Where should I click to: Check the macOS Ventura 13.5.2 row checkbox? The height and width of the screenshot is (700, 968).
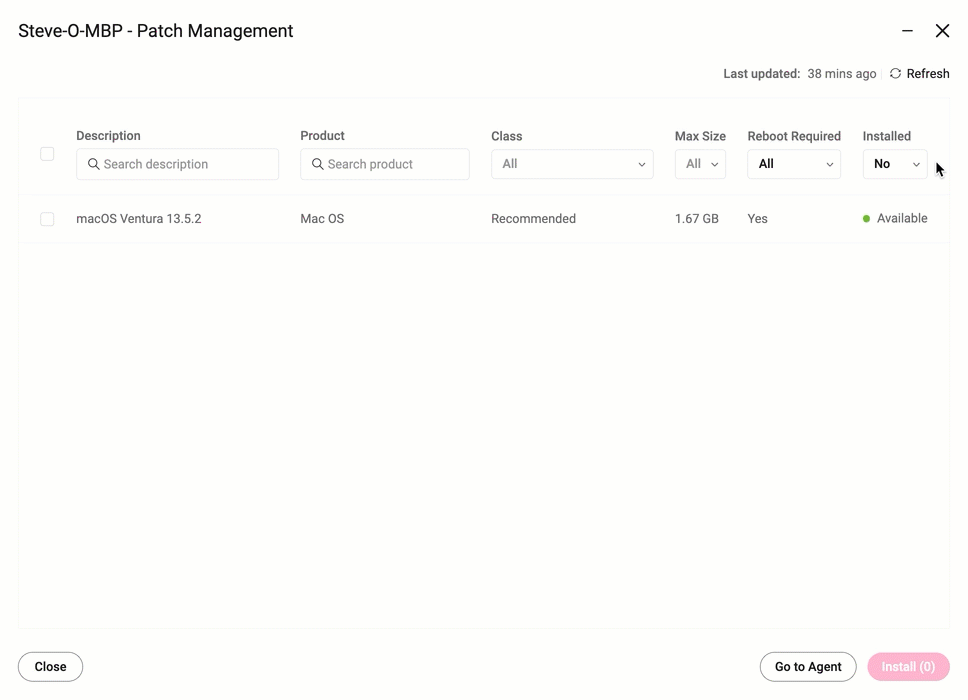(47, 219)
